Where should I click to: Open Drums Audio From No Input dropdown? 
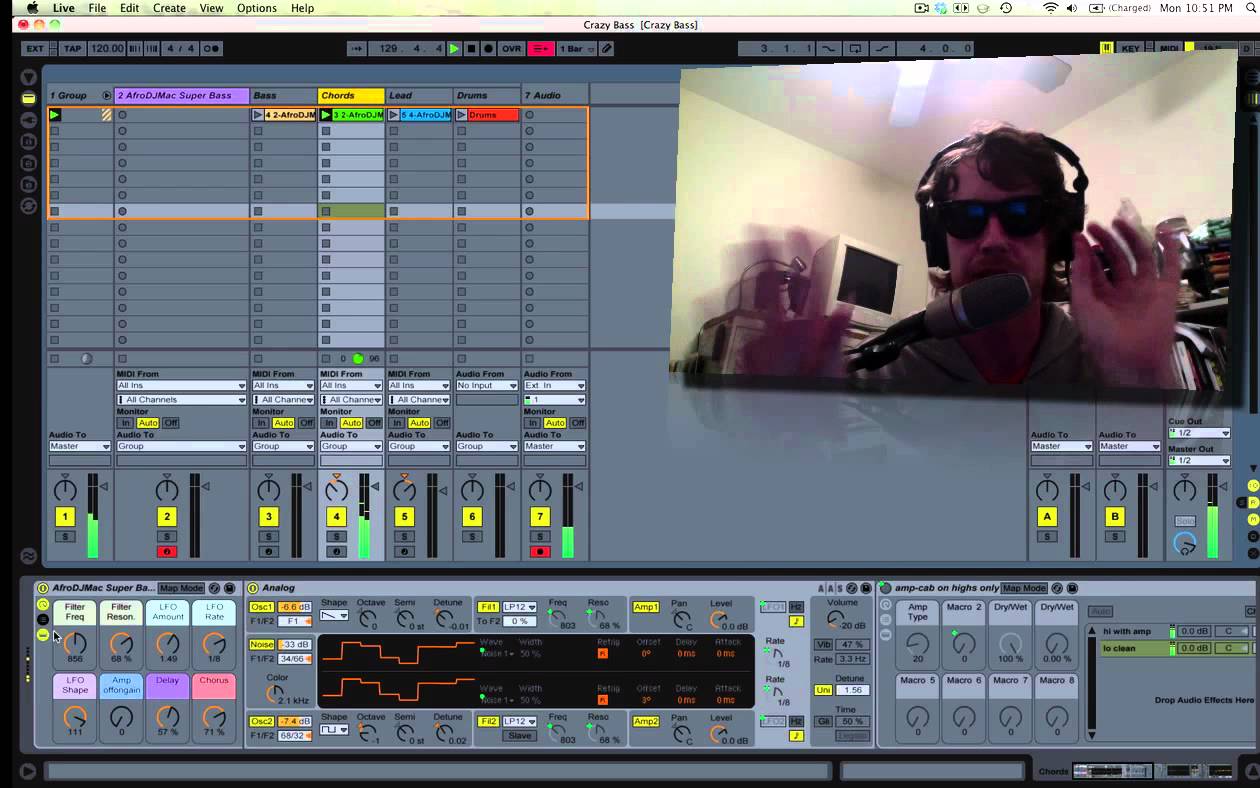tap(487, 386)
